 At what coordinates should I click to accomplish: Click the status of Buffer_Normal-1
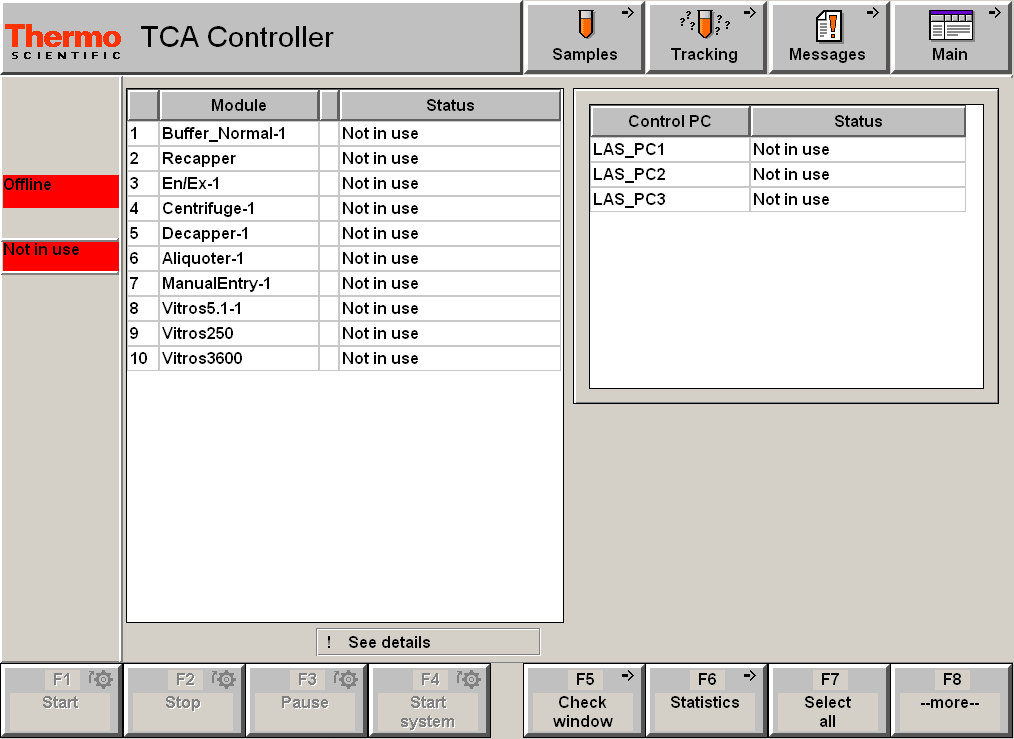coord(450,133)
